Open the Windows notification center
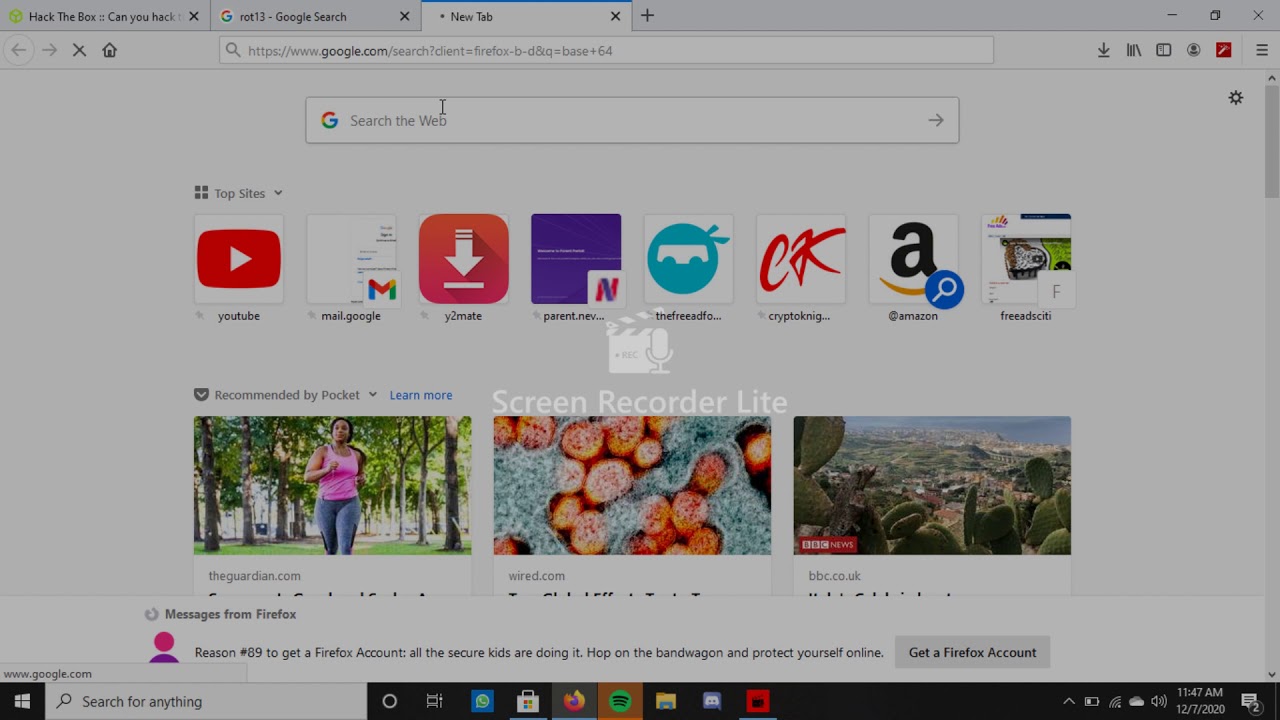 point(1251,701)
